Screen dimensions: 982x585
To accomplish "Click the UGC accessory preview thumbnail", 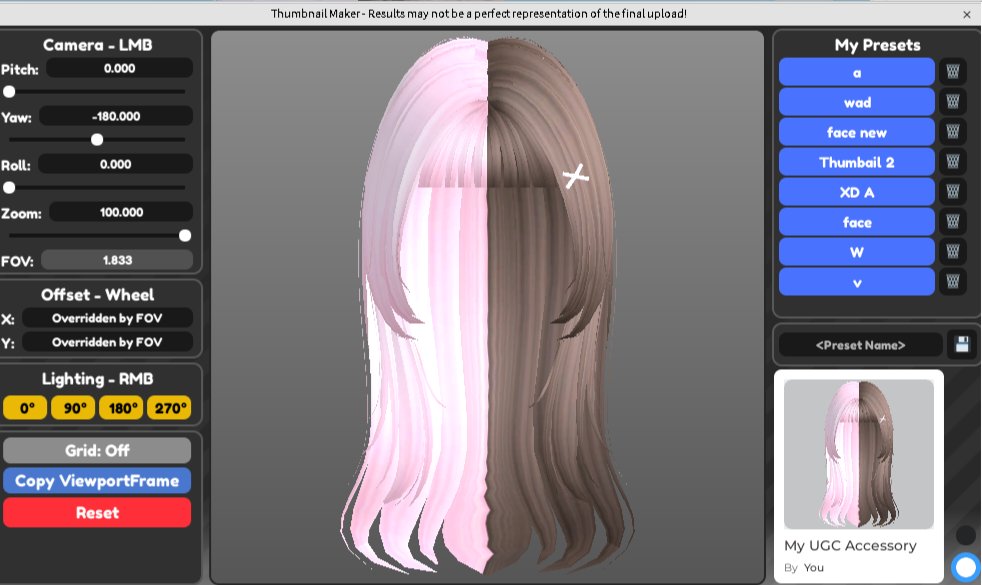I will coord(859,453).
